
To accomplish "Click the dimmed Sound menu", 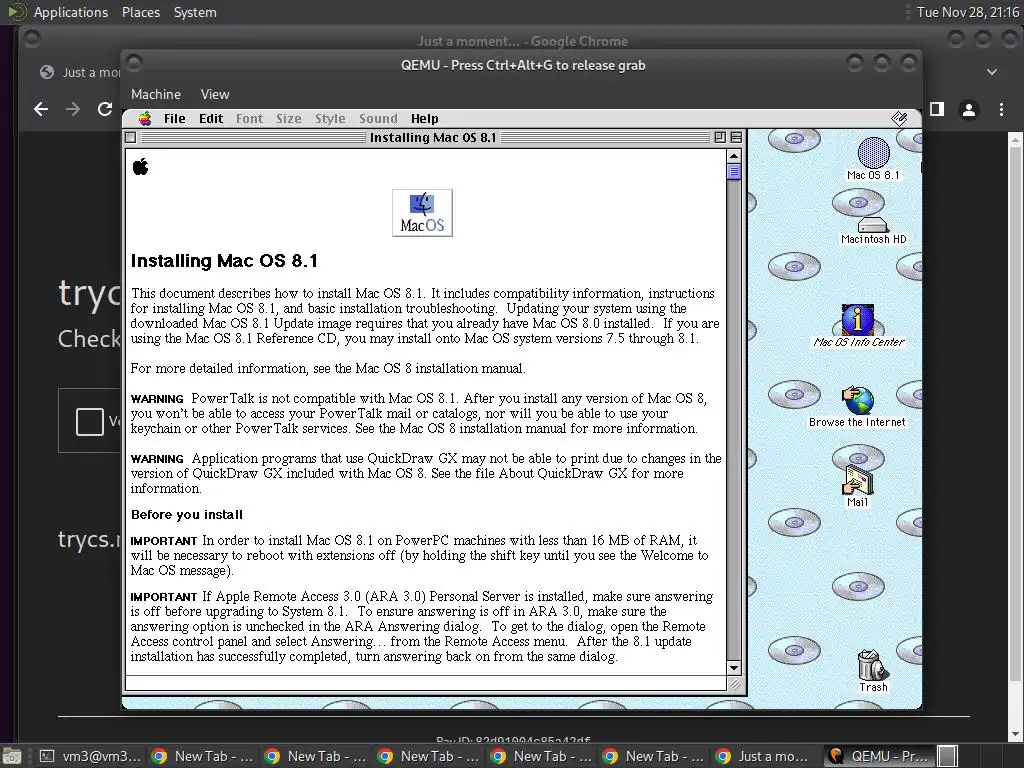I will click(x=378, y=118).
